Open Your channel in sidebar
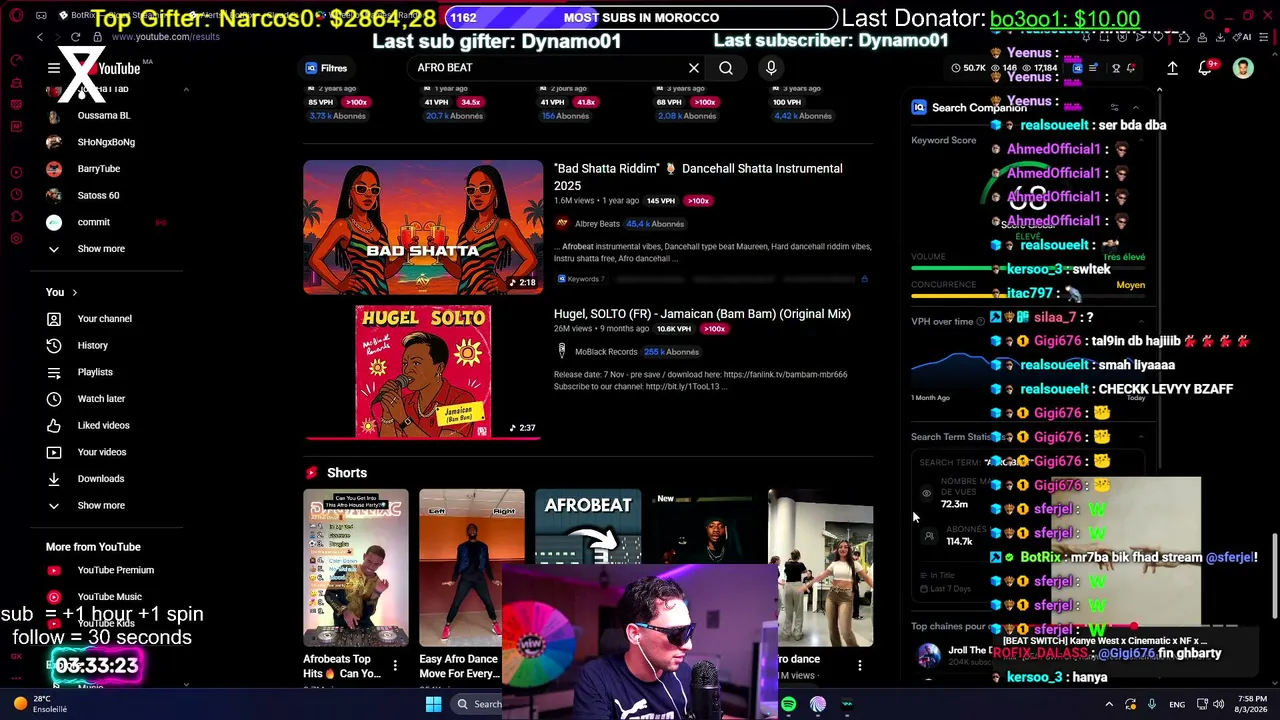 (105, 319)
